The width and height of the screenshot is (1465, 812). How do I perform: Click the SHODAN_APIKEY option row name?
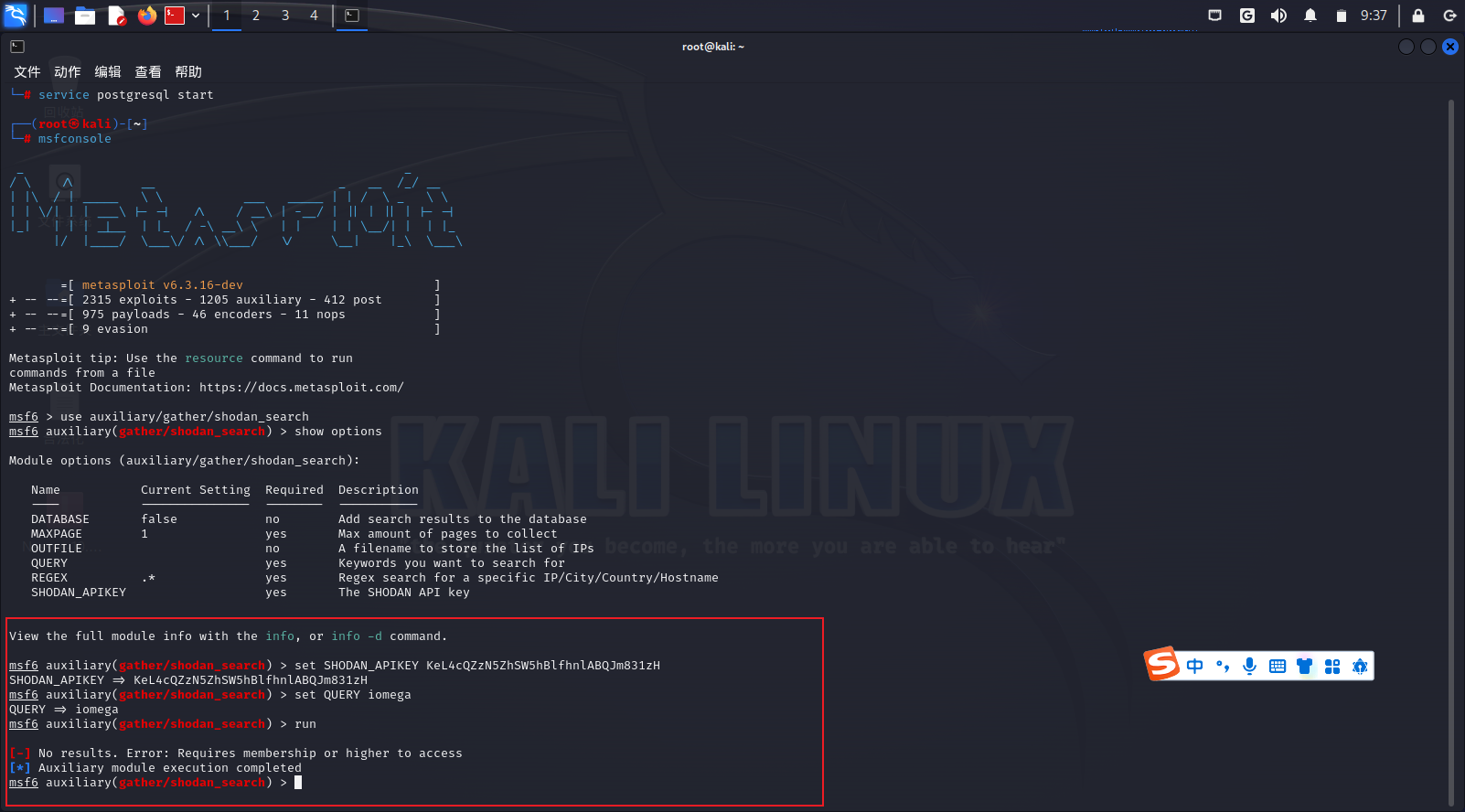[x=79, y=593]
